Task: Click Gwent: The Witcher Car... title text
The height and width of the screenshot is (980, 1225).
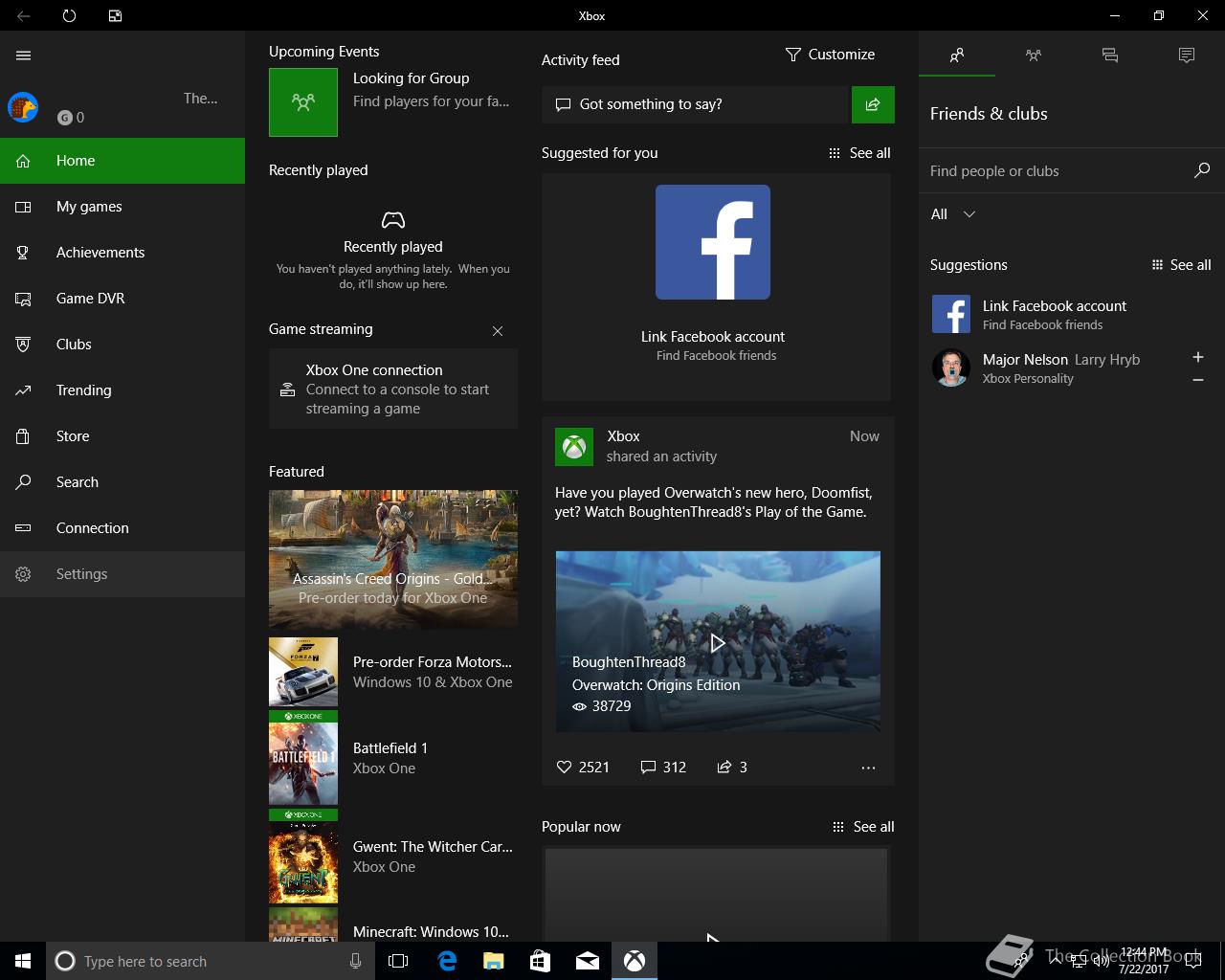Action: 433,846
